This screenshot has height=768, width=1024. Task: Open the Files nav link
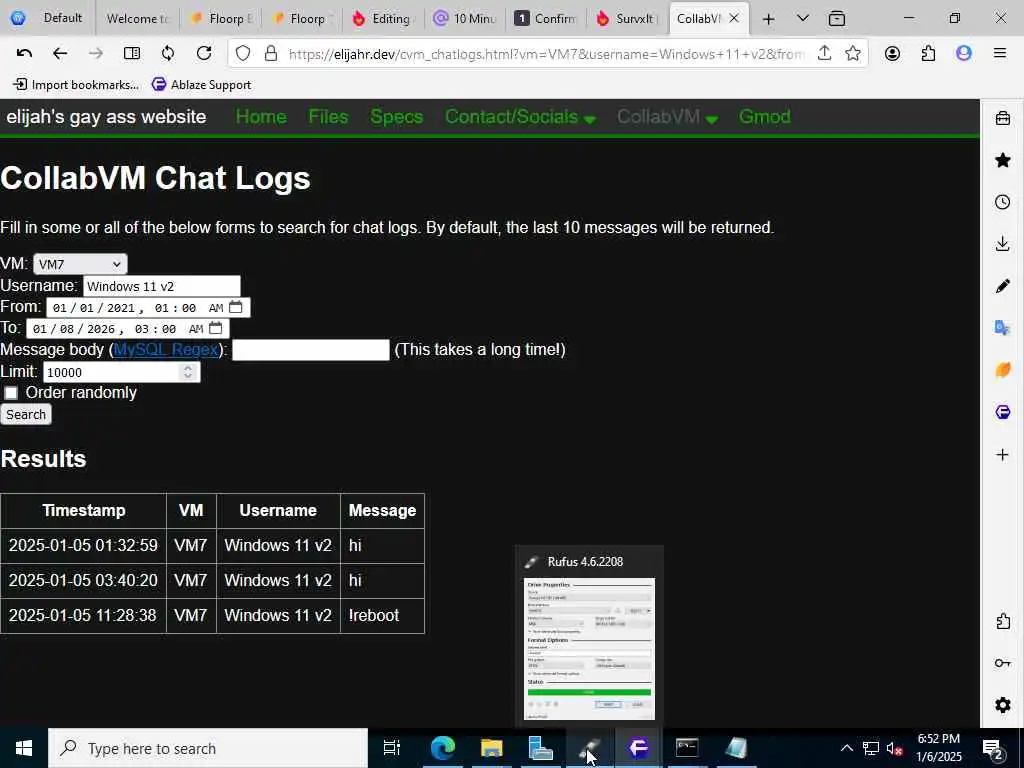pos(328,117)
